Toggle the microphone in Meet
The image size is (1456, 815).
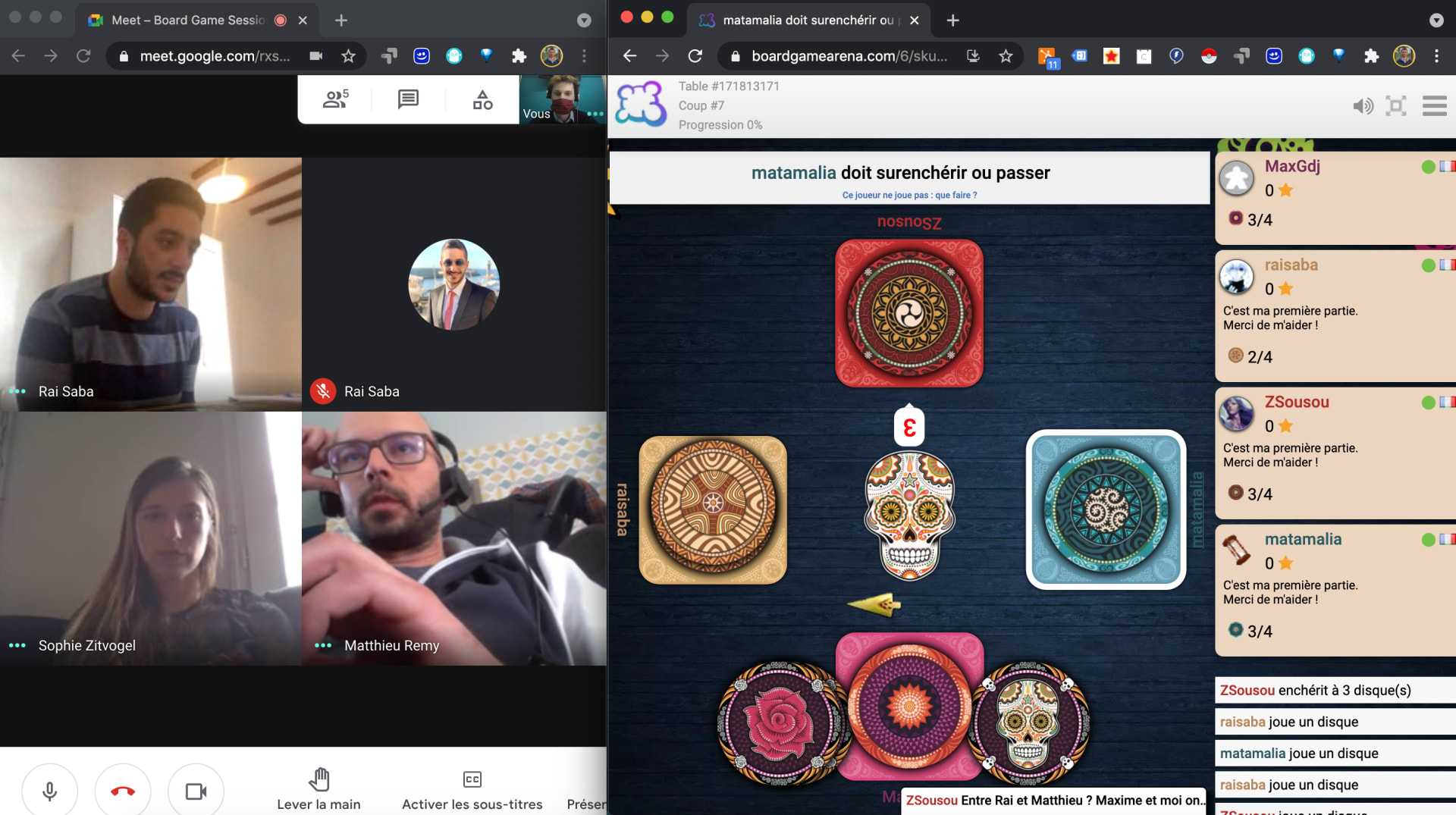point(49,791)
